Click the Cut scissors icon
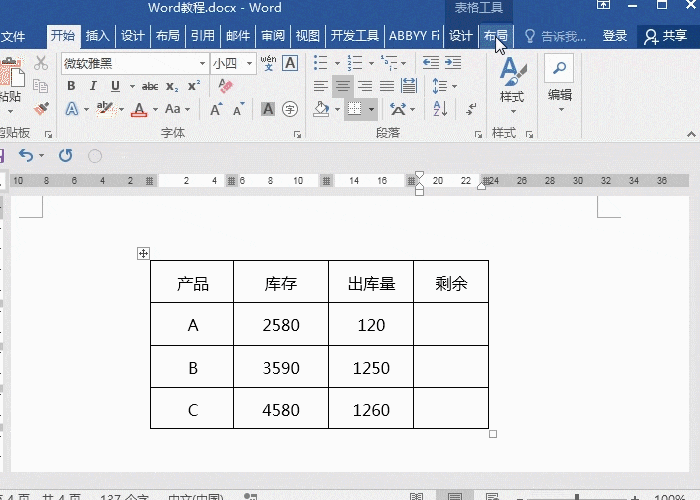The image size is (700, 500). pos(41,63)
